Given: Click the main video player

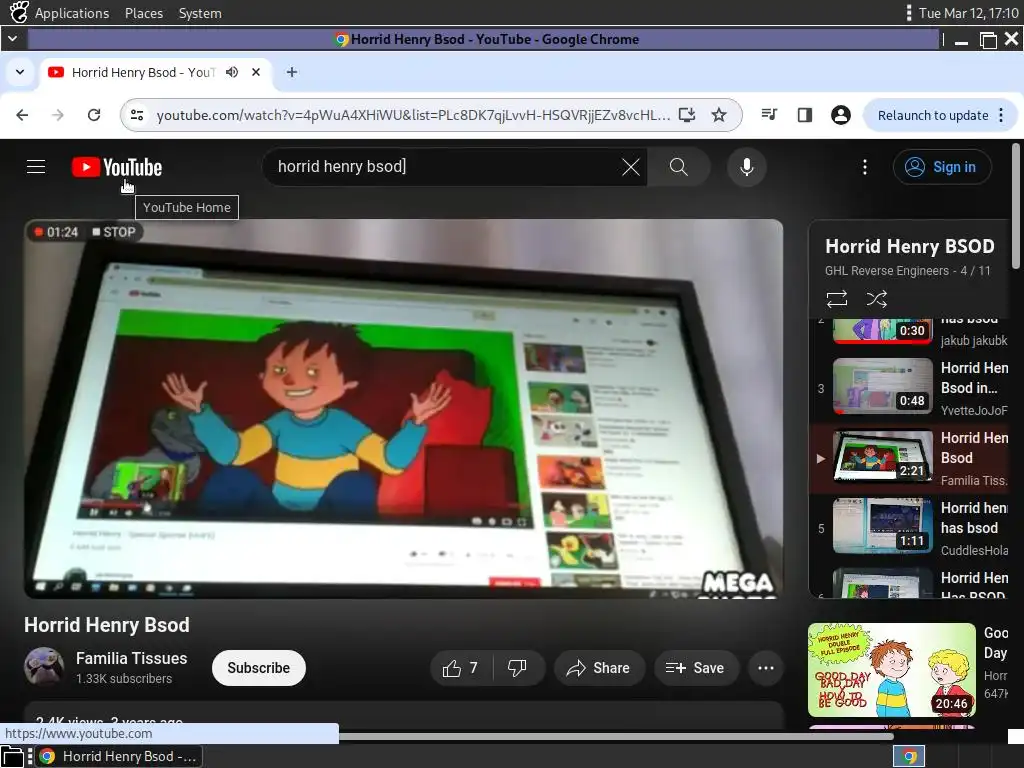Looking at the screenshot, I should click(x=404, y=409).
